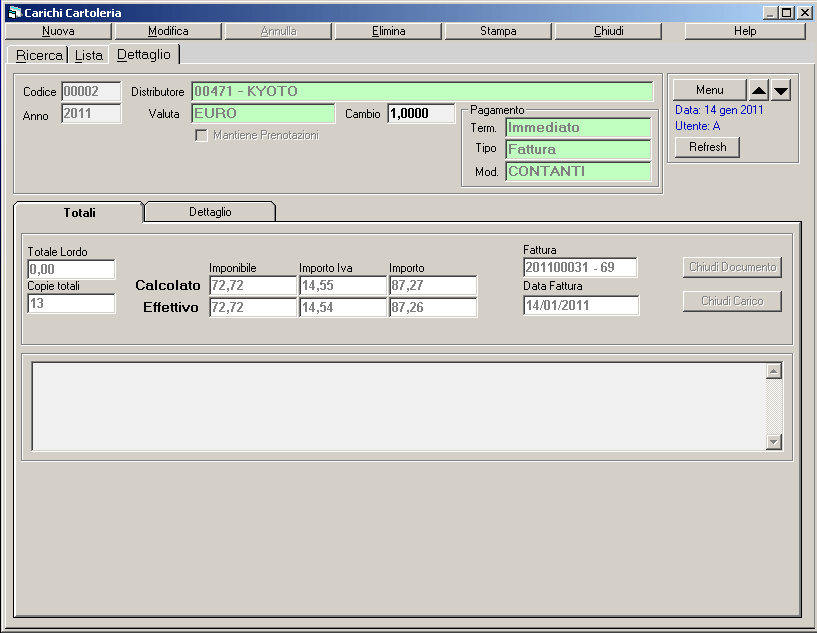Click the Tipo field showing Fattura
The height and width of the screenshot is (633, 817).
pos(578,150)
